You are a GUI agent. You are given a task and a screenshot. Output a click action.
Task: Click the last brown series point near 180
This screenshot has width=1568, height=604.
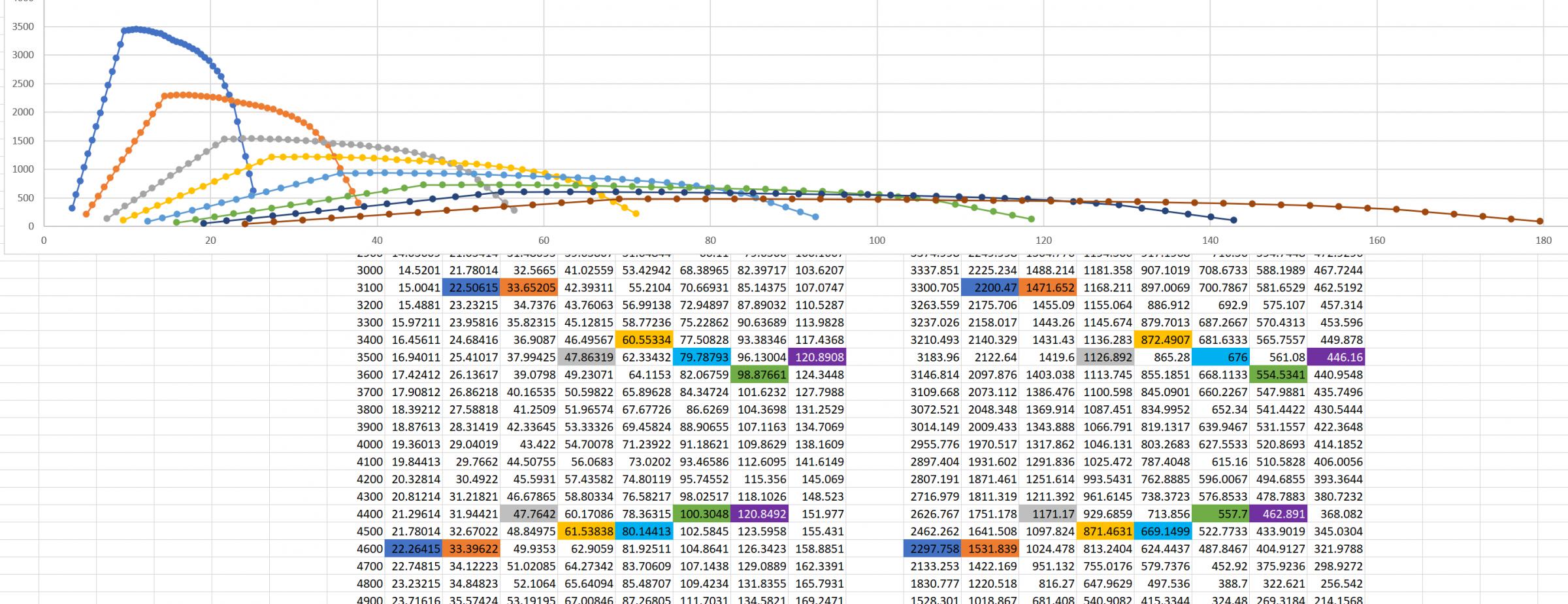point(1540,221)
